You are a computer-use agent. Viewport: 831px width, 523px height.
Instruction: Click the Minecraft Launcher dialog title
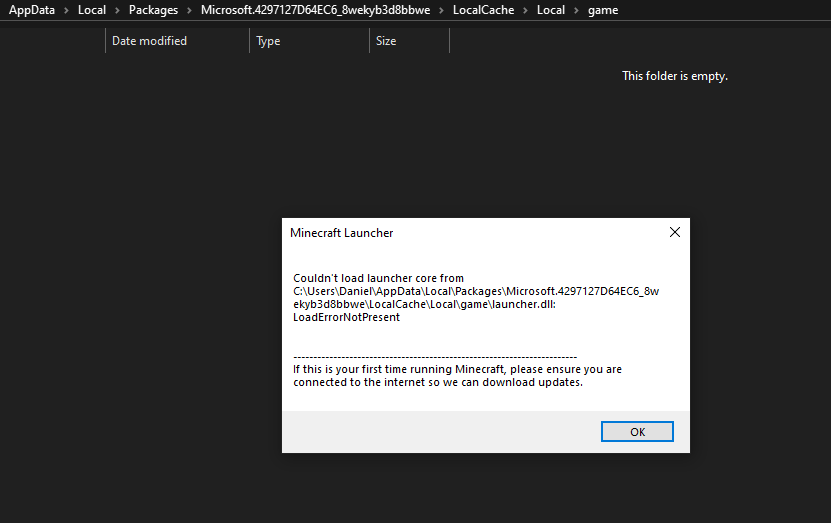341,233
